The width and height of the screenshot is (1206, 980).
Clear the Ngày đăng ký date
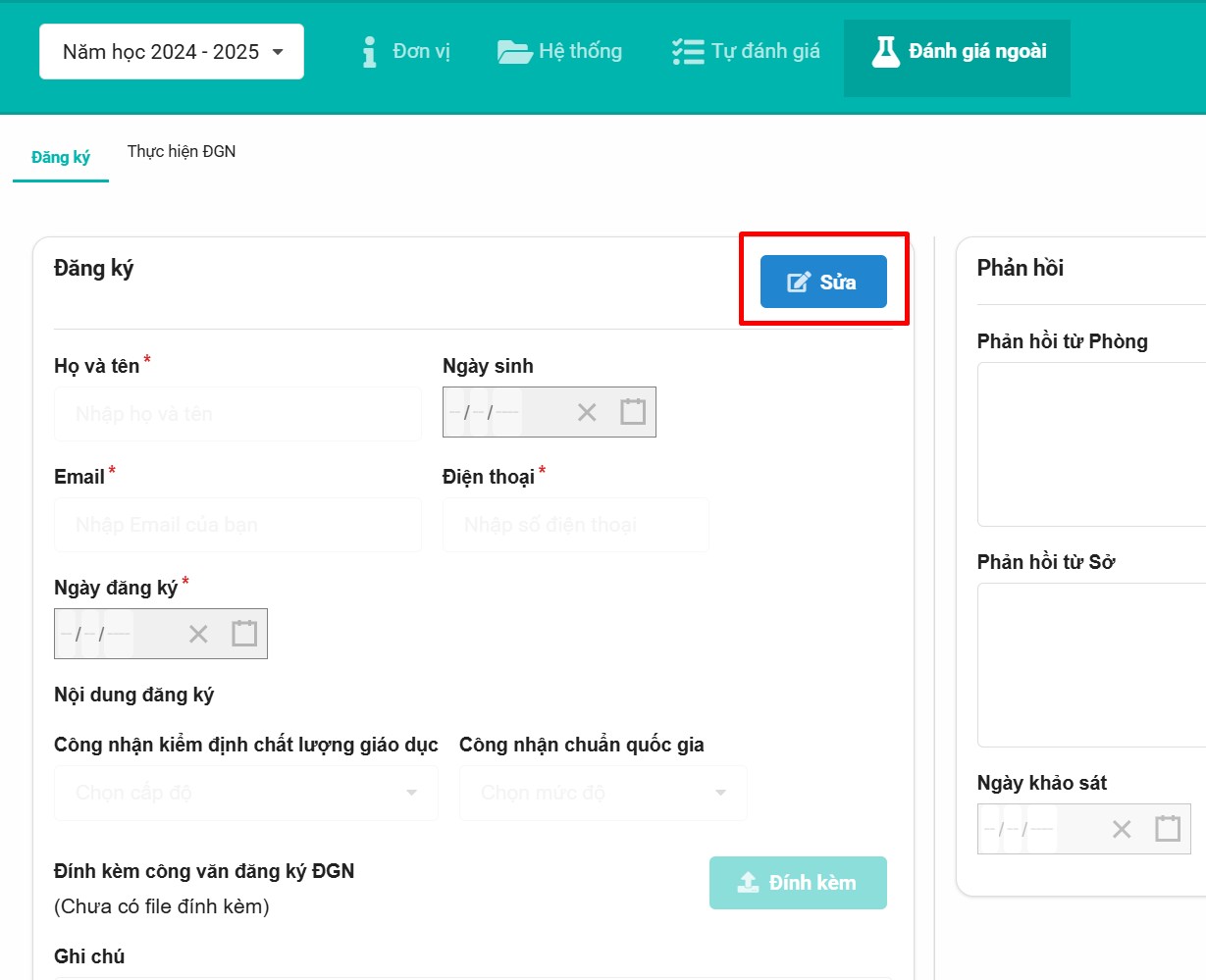click(x=198, y=634)
